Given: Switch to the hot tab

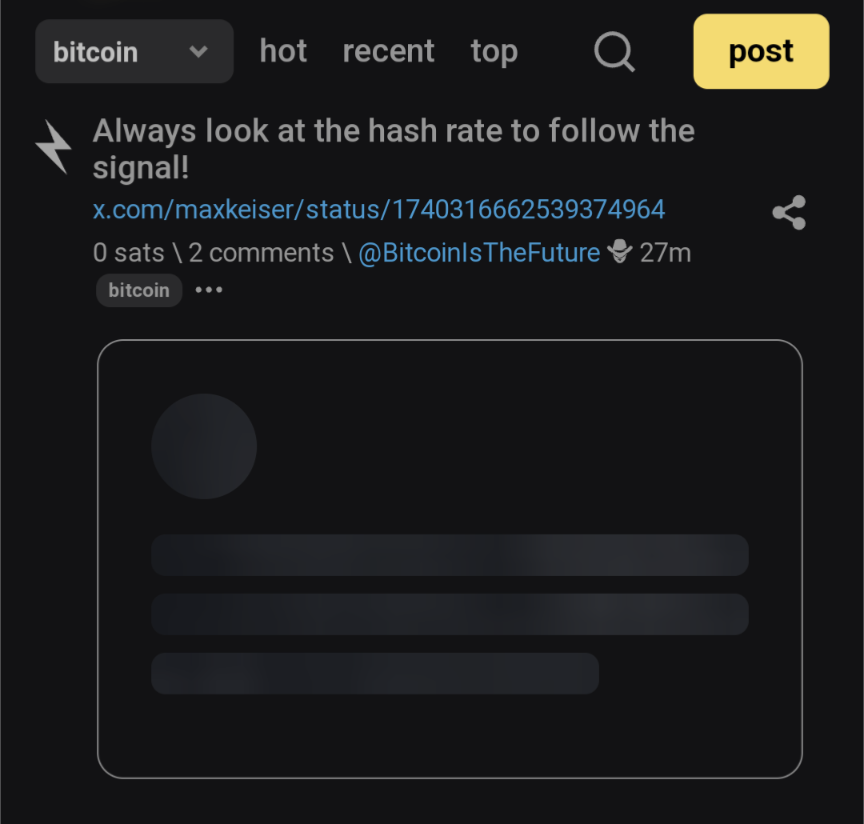Looking at the screenshot, I should pyautogui.click(x=283, y=51).
